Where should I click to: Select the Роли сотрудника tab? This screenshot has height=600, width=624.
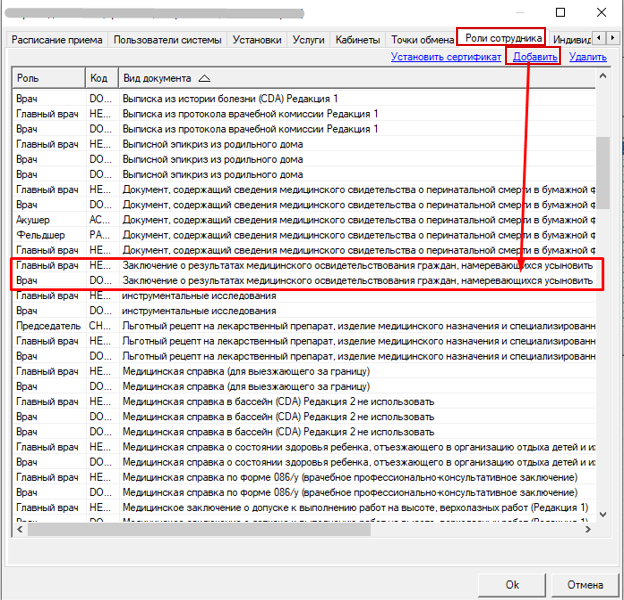(503, 38)
